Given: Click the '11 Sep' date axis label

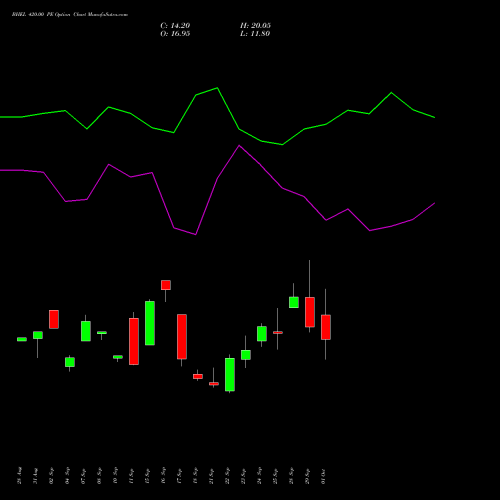Looking at the screenshot, I should 131,476.
